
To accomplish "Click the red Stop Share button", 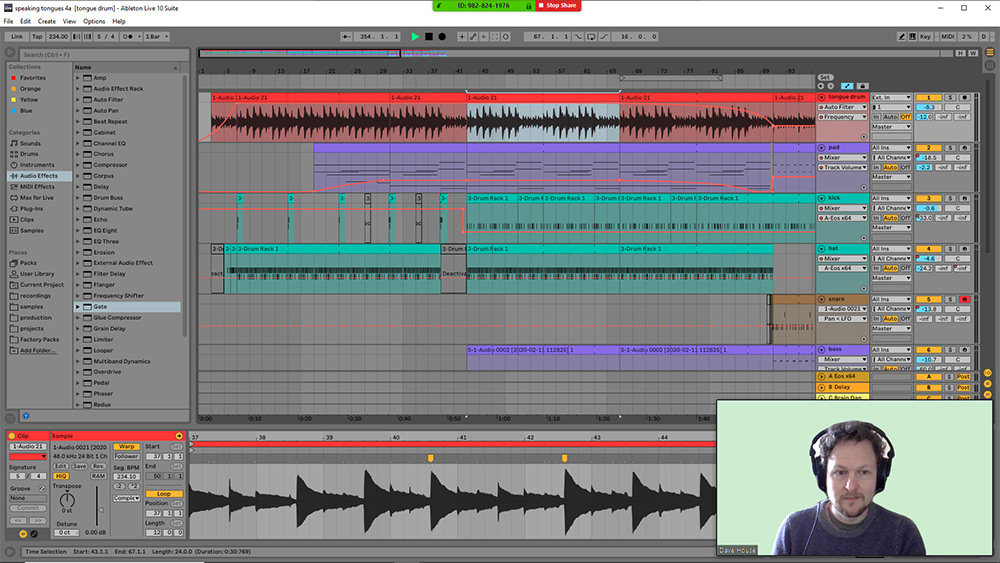I will click(557, 5).
